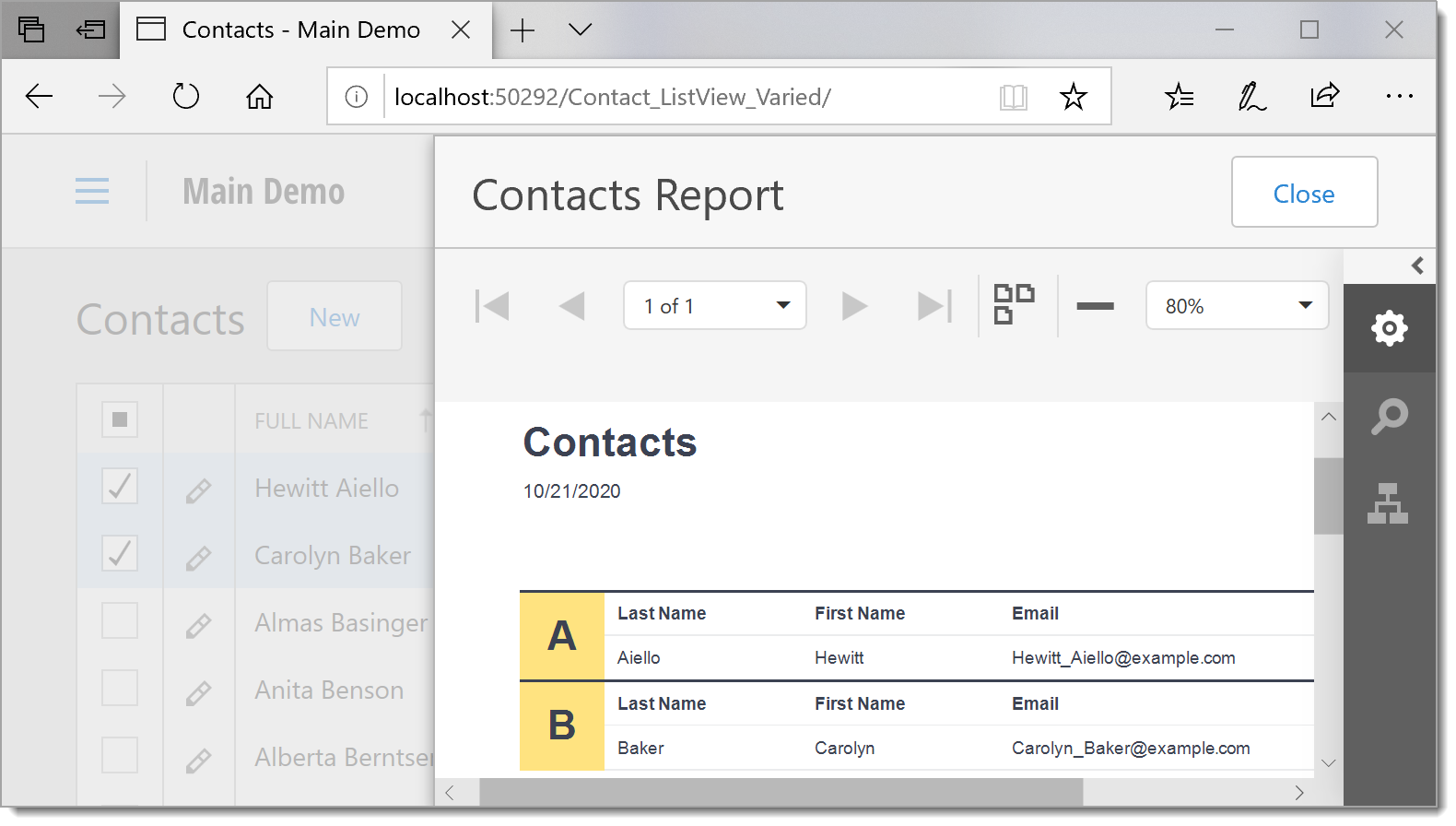Screen dimensions: 1456x826
Task: Toggle multipage view mode icon
Action: [1014, 304]
